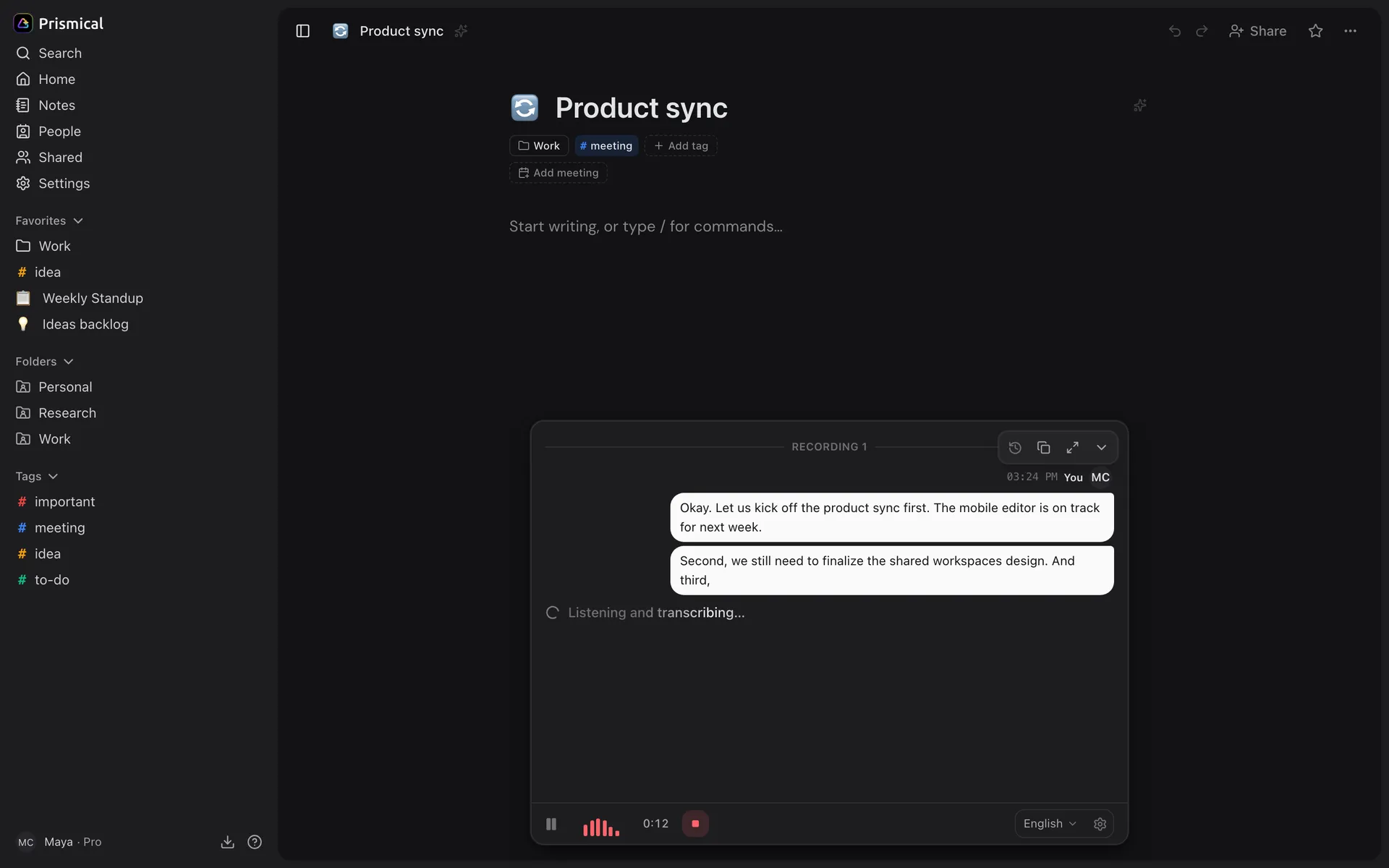Pause the recording
Viewport: 1389px width, 868px height.
551,824
